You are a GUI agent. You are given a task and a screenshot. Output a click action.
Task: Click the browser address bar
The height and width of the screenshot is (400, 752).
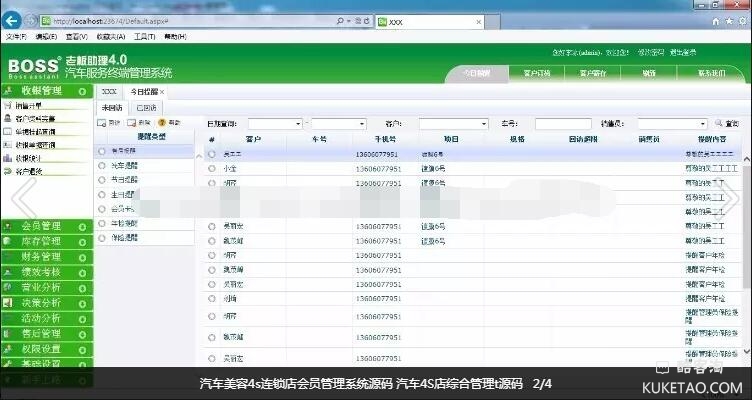tap(192, 21)
